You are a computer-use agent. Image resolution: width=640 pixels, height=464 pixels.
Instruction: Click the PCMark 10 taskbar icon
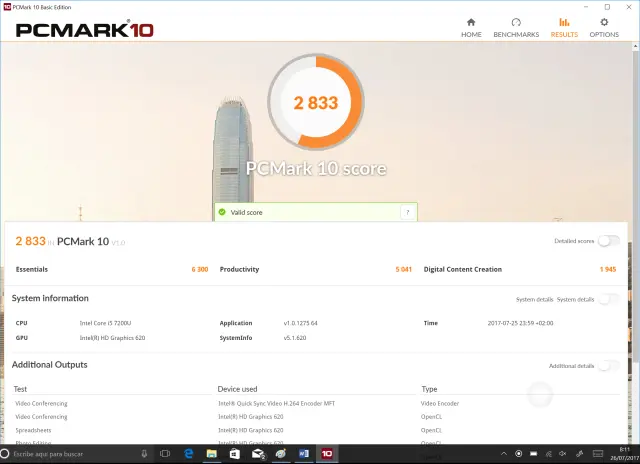click(326, 454)
